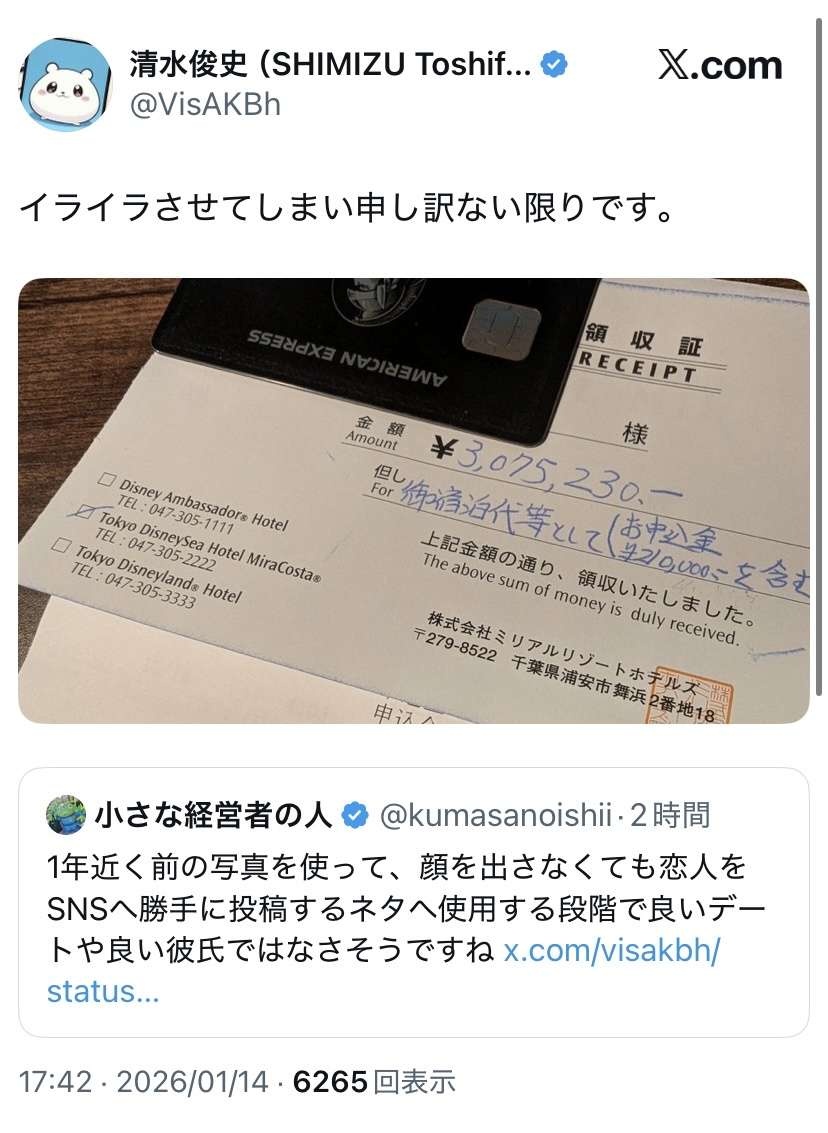828x1133 pixels.
Task: Click the Disney Ambassador Hotel checkbox in photo
Action: [x=107, y=479]
